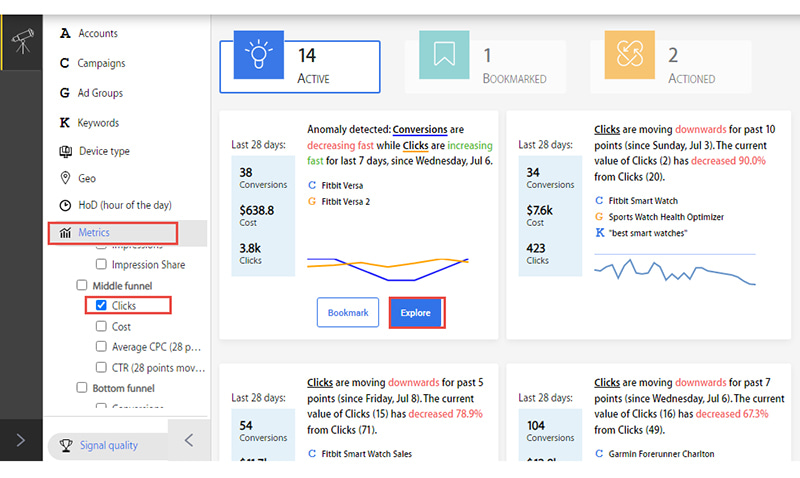Viewport: 800px width, 478px height.
Task: Open the orange Actioned icon tile
Action: click(x=630, y=55)
